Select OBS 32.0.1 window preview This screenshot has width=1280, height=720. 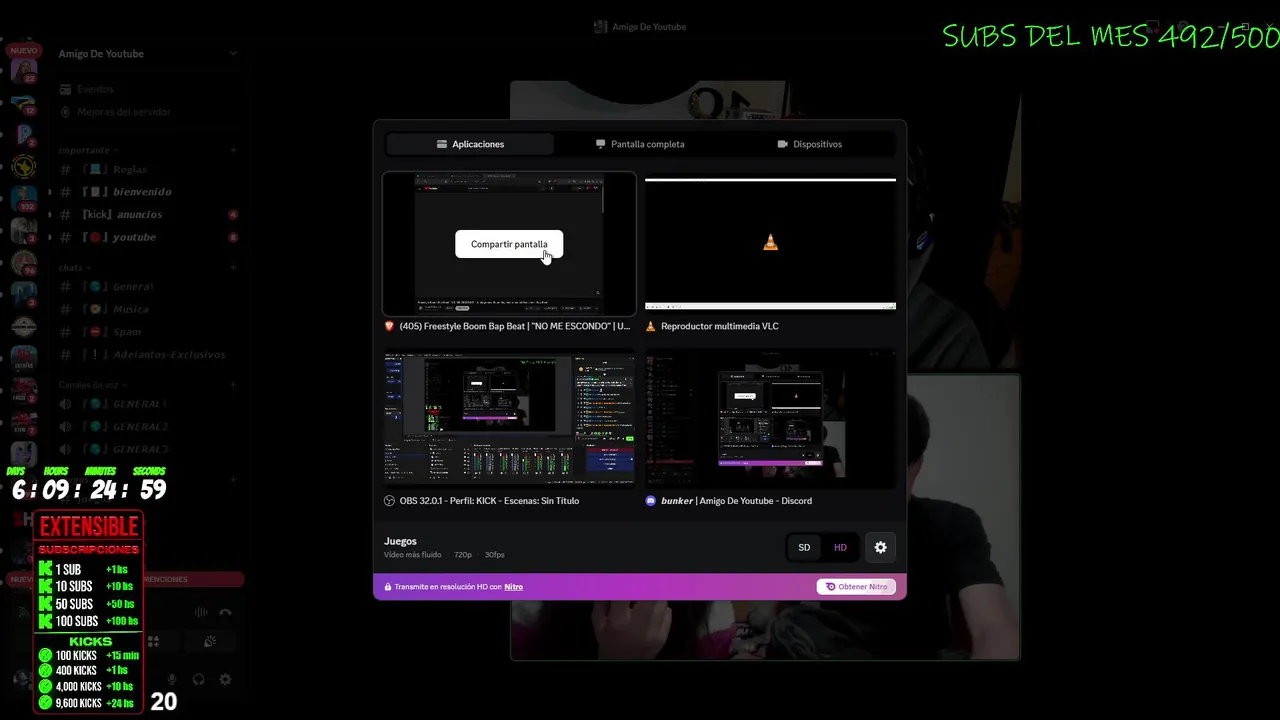click(x=509, y=418)
